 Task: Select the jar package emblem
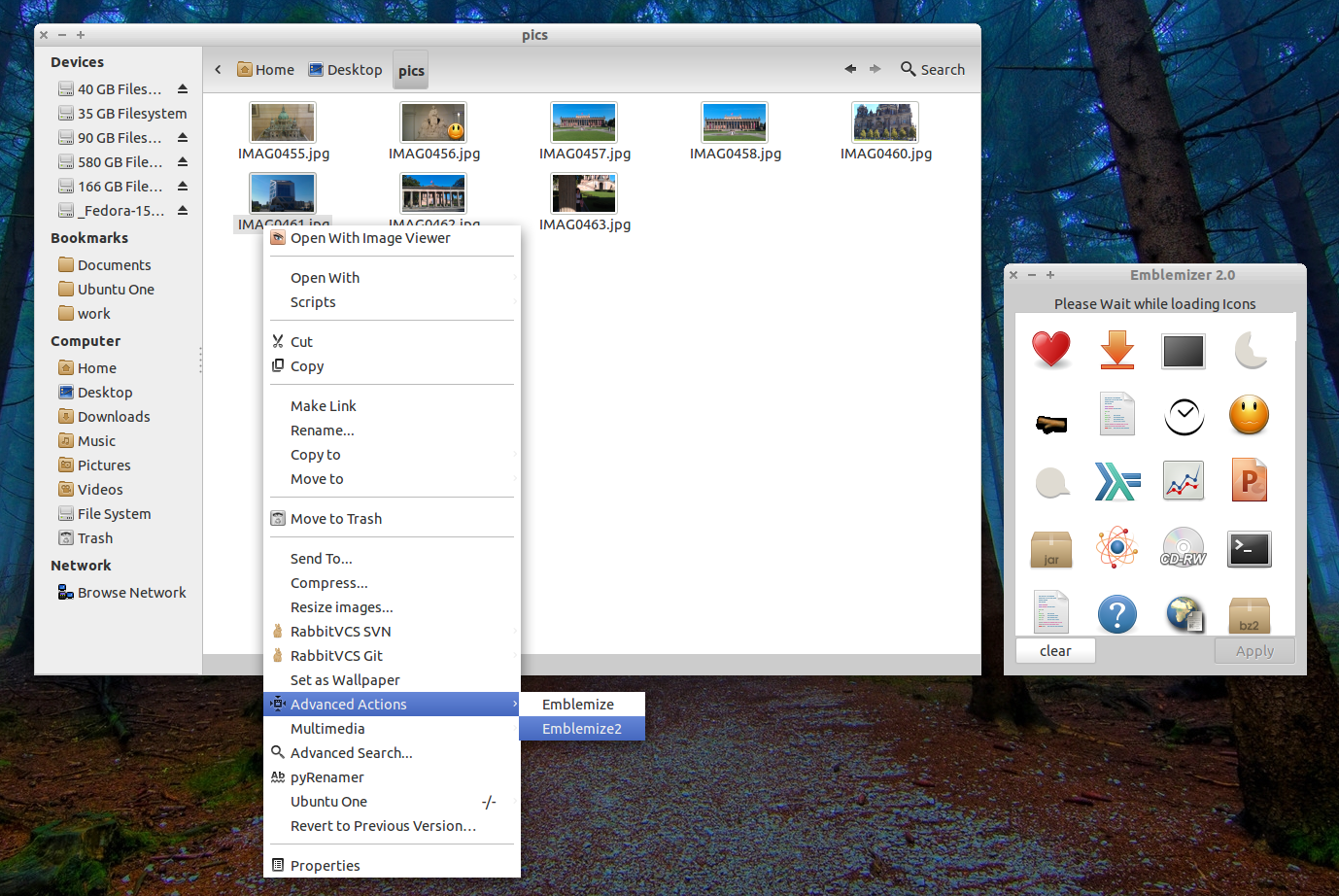point(1050,549)
